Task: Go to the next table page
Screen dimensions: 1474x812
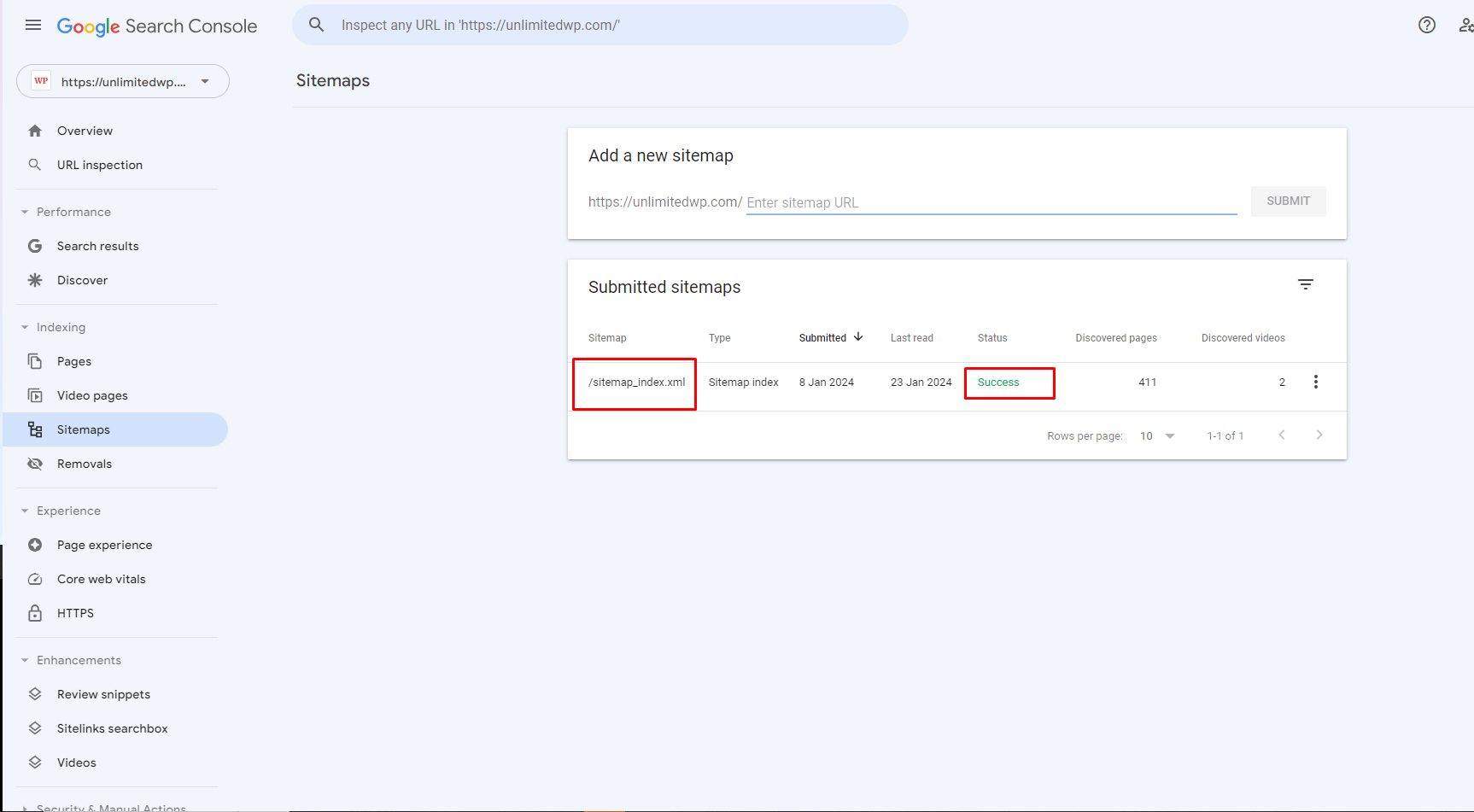Action: coord(1319,435)
